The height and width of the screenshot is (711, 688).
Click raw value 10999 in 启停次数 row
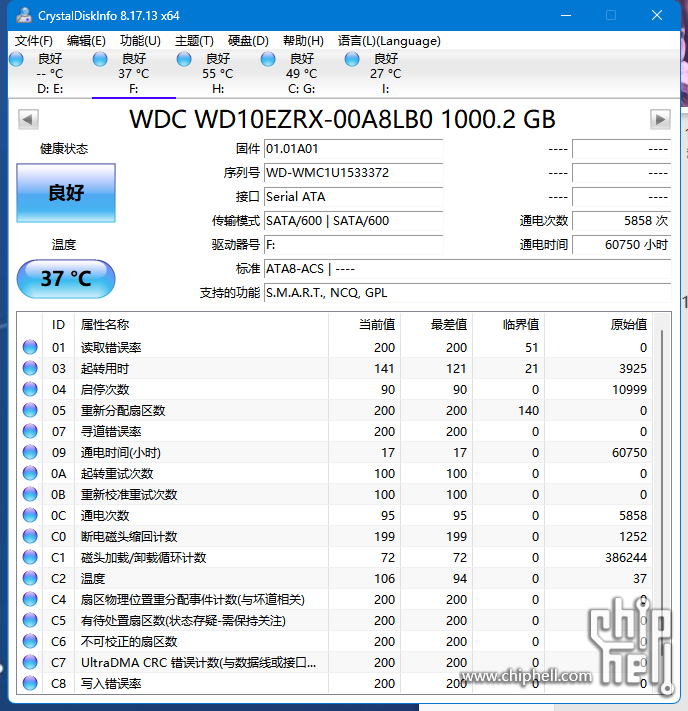point(629,389)
